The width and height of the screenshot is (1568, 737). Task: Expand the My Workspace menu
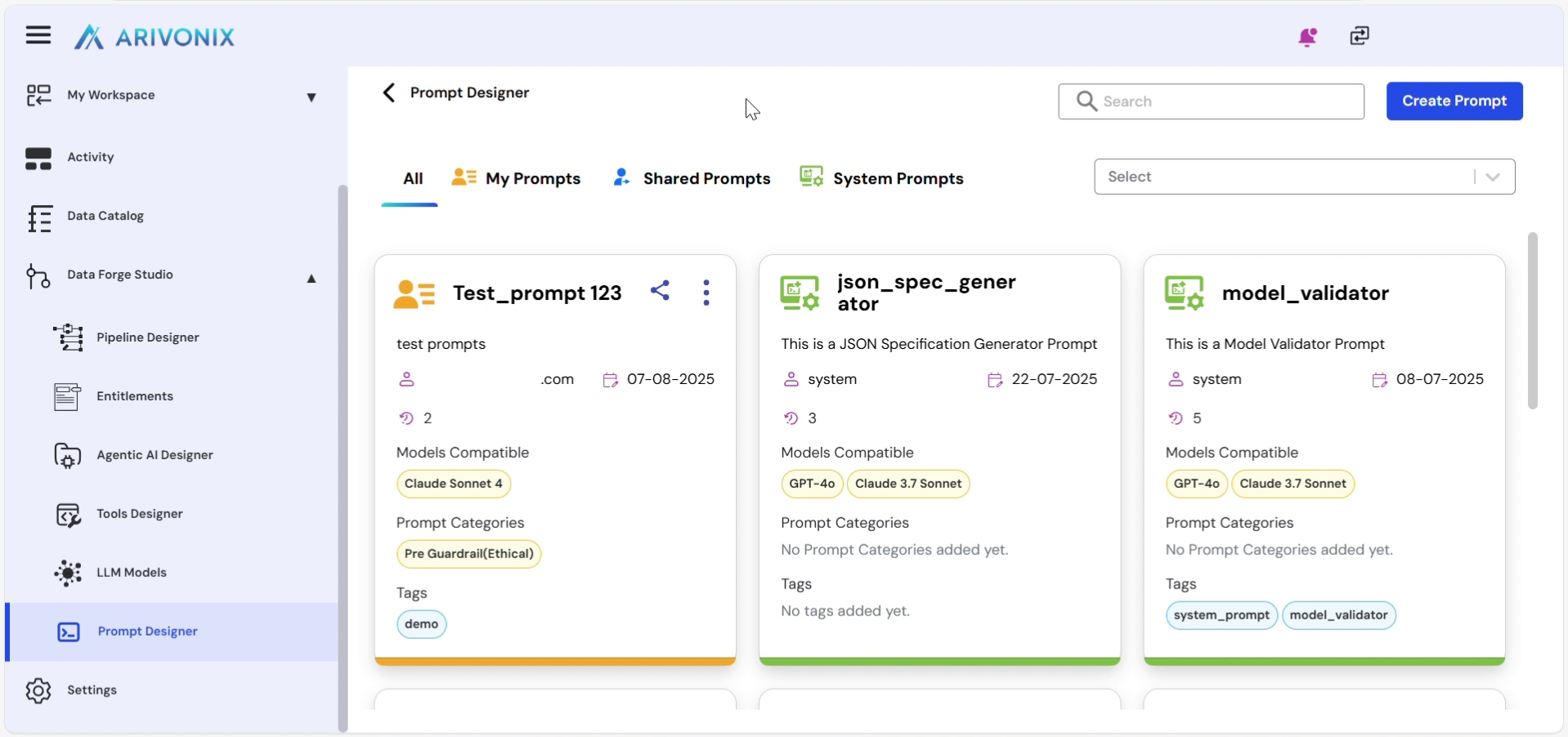[311, 97]
